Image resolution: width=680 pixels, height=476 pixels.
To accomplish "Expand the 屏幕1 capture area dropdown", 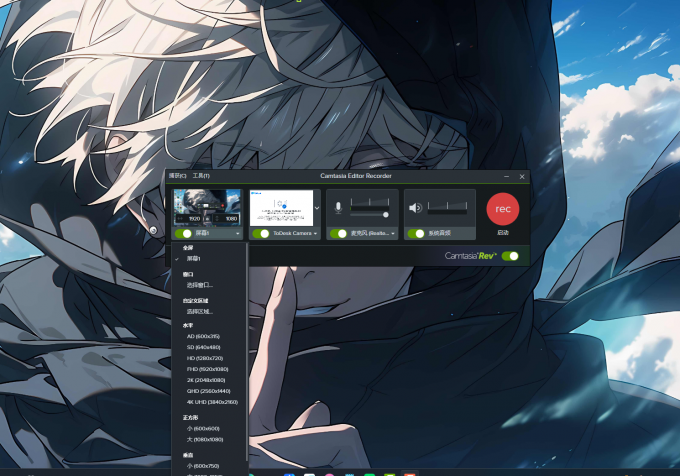I will coord(238,234).
